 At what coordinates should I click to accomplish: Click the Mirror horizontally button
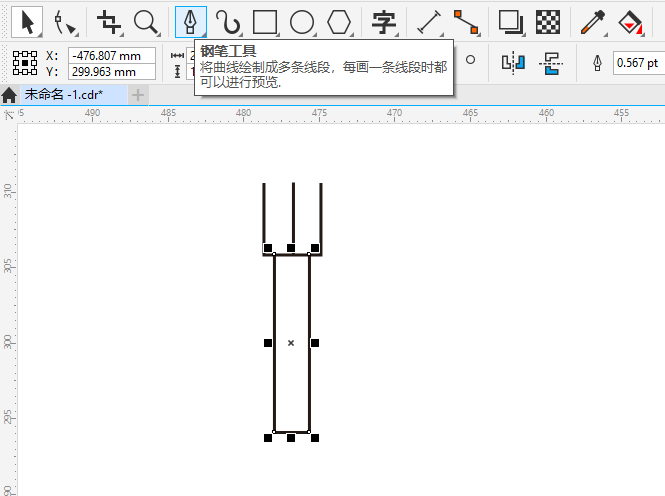pos(513,63)
